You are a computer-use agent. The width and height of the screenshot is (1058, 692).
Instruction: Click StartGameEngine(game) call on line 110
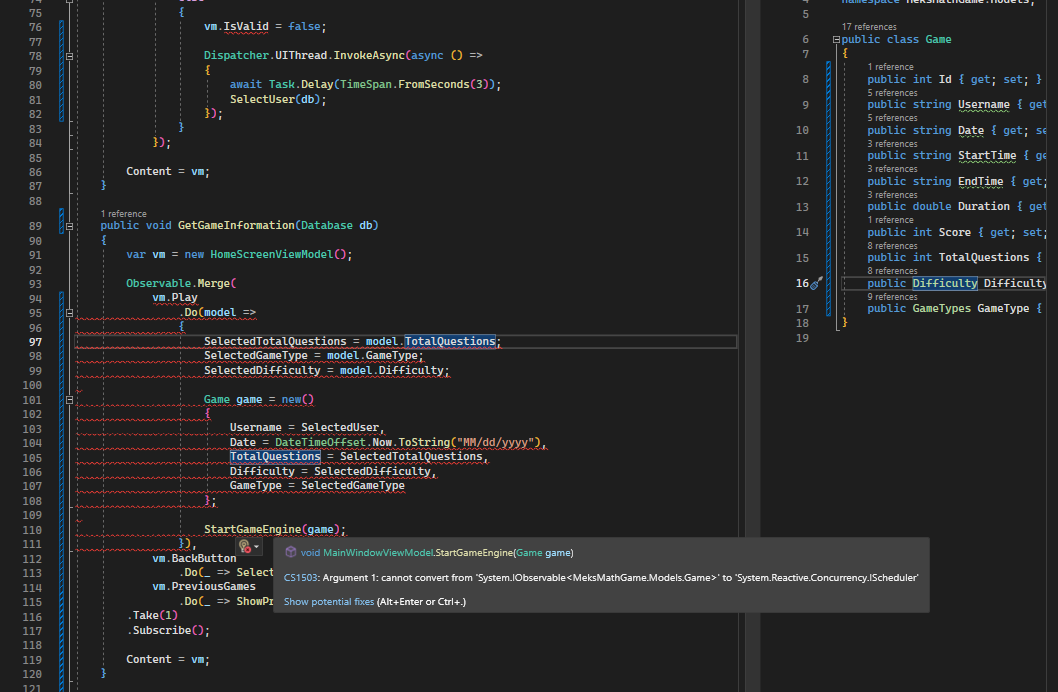pos(274,529)
